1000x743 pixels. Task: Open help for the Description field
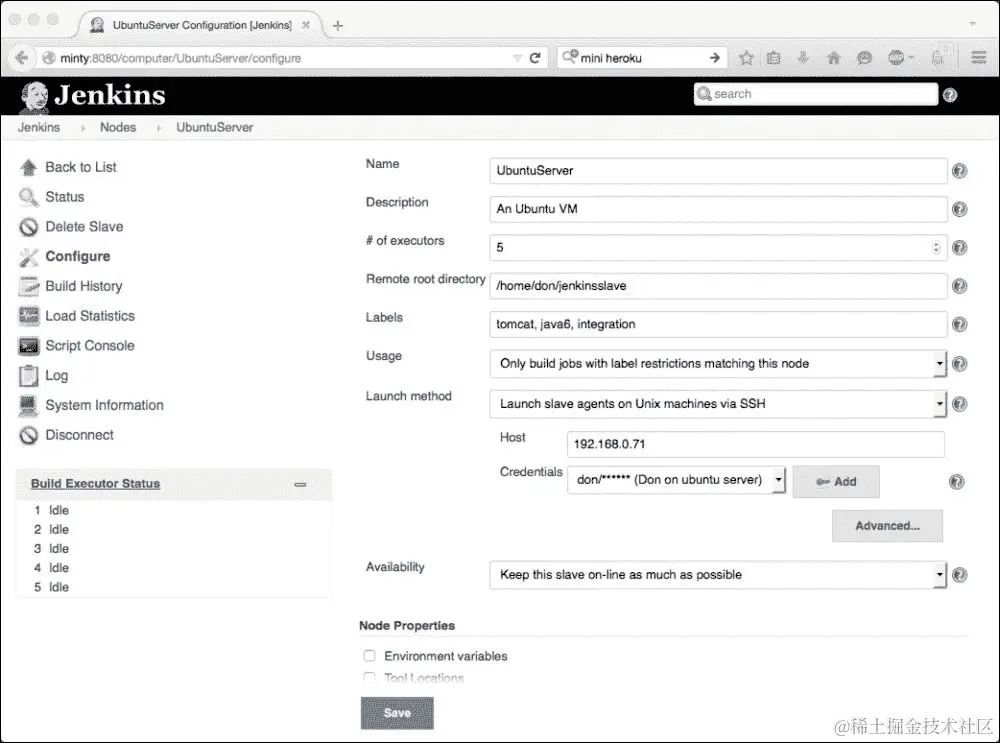[x=959, y=209]
